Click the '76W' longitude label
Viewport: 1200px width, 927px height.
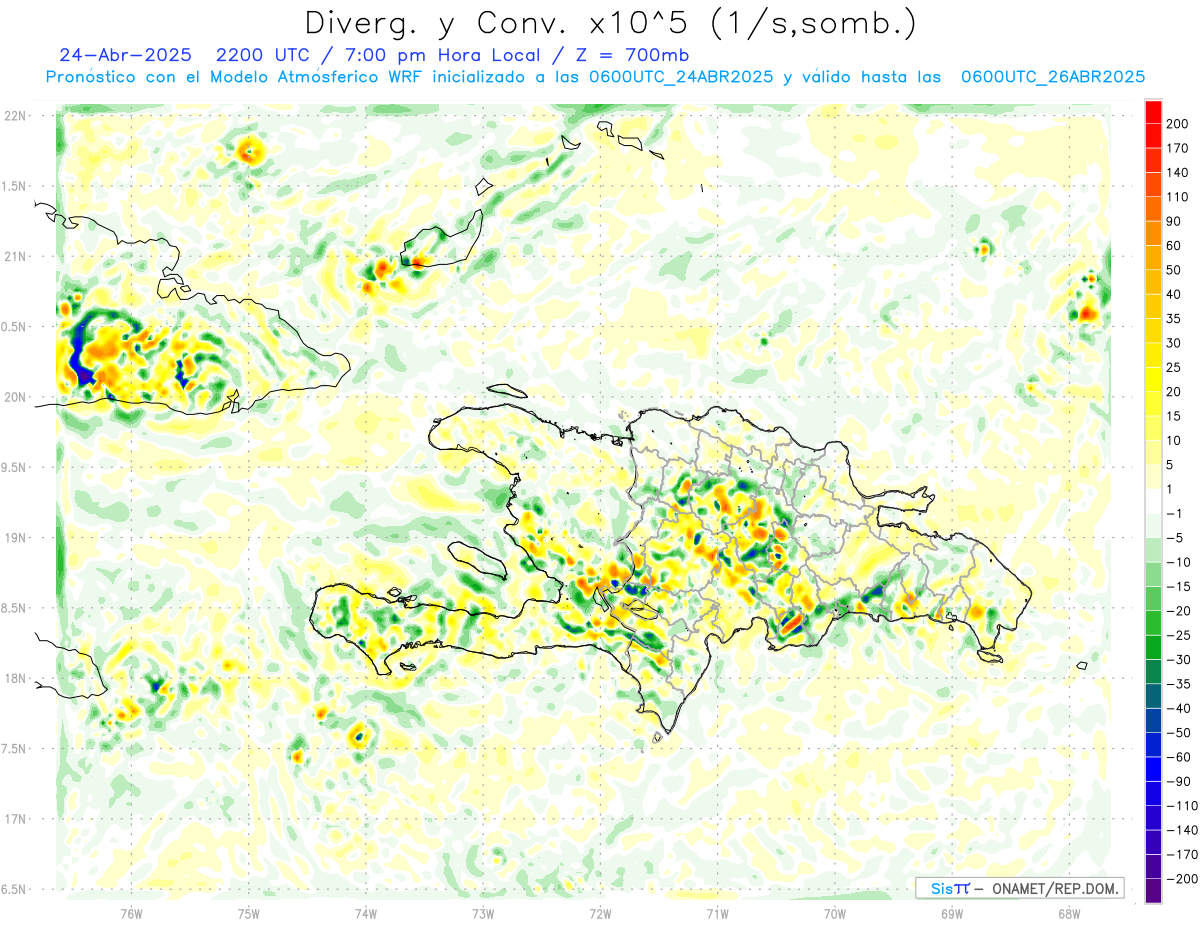pyautogui.click(x=131, y=913)
